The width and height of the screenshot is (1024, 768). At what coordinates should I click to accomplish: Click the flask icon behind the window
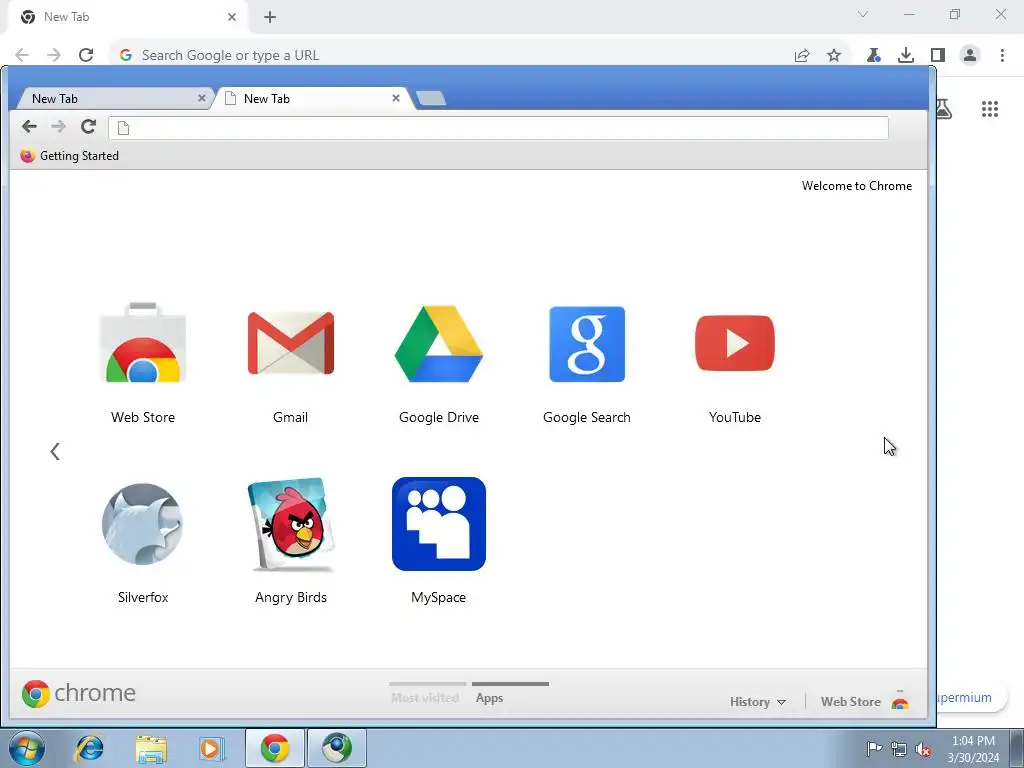[x=944, y=109]
